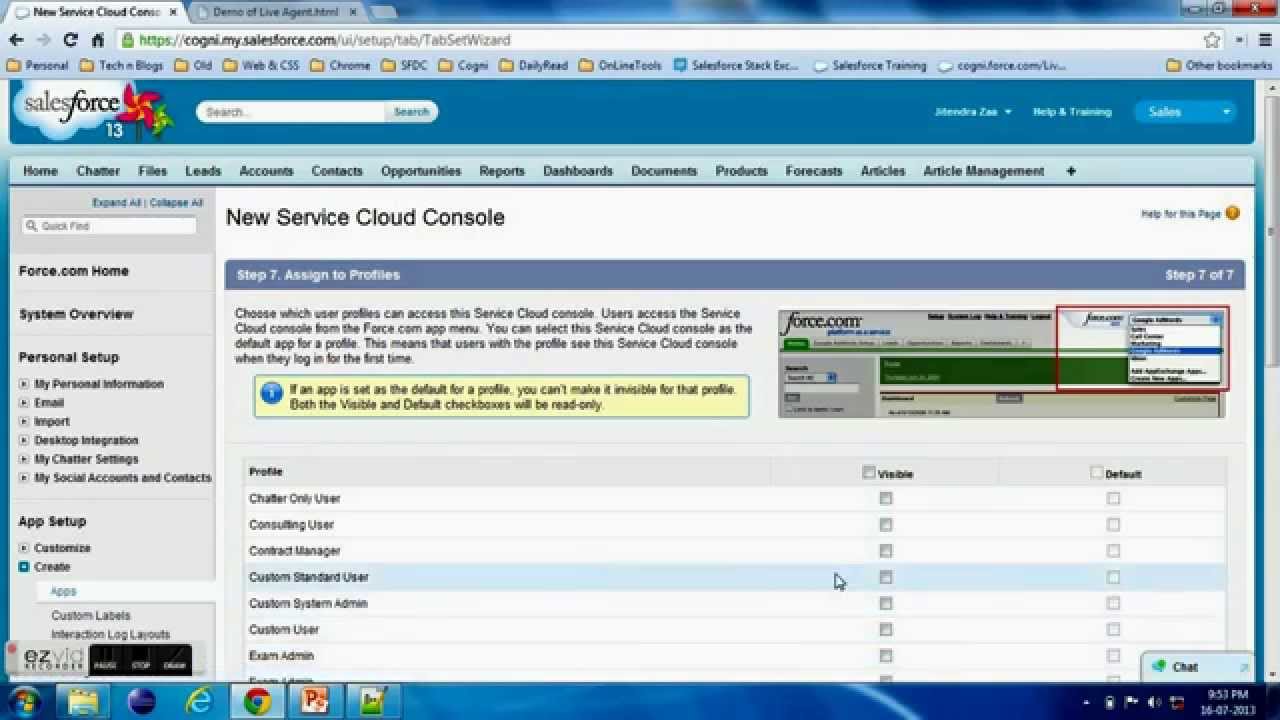
Task: Pop out the Chat widget arrow
Action: point(1244,667)
